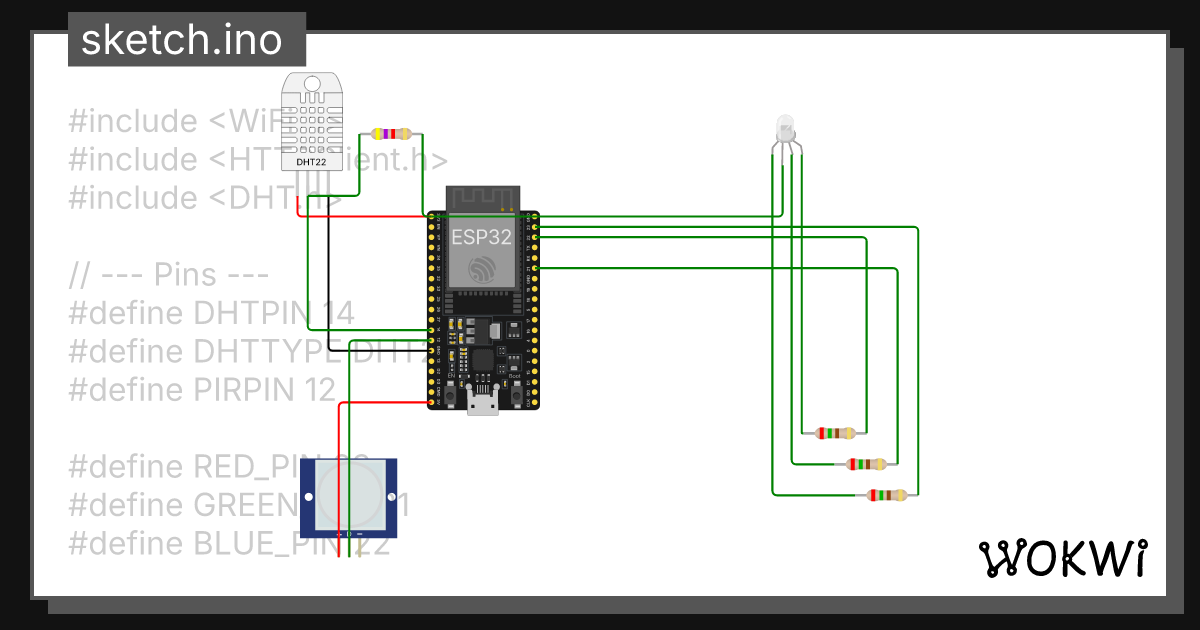Select the middle LED resistor

point(866,464)
